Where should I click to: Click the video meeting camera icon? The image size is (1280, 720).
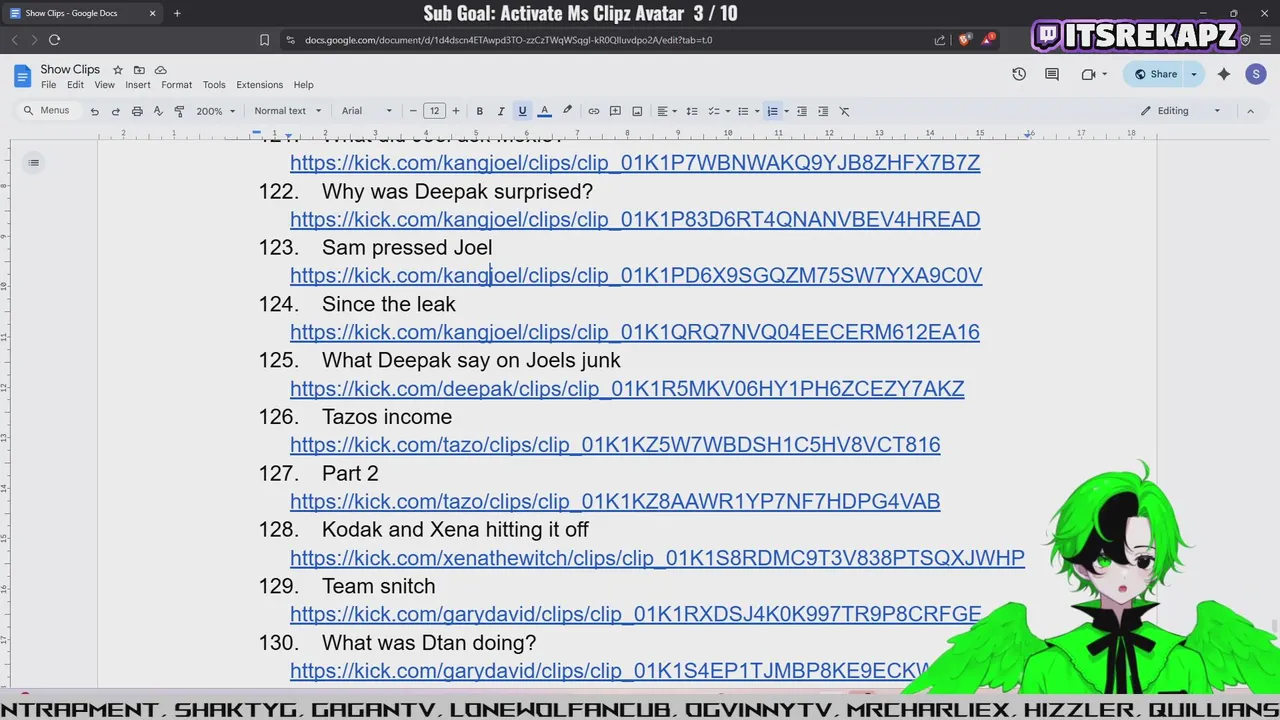click(1089, 74)
